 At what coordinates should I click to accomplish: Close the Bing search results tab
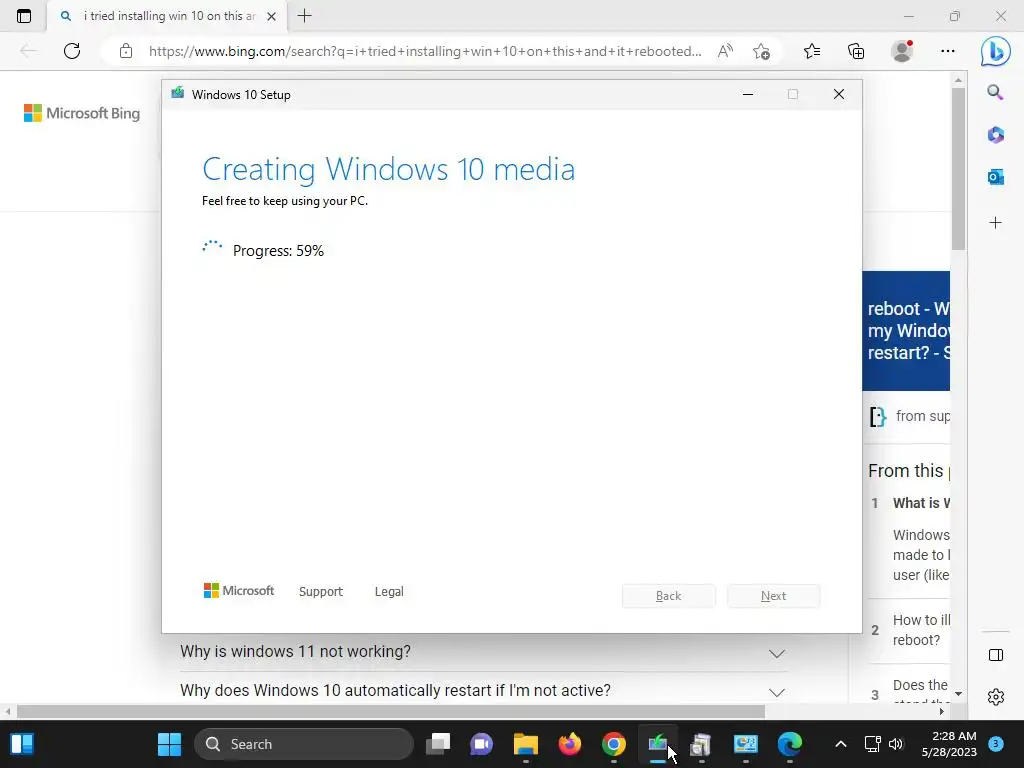click(x=272, y=16)
